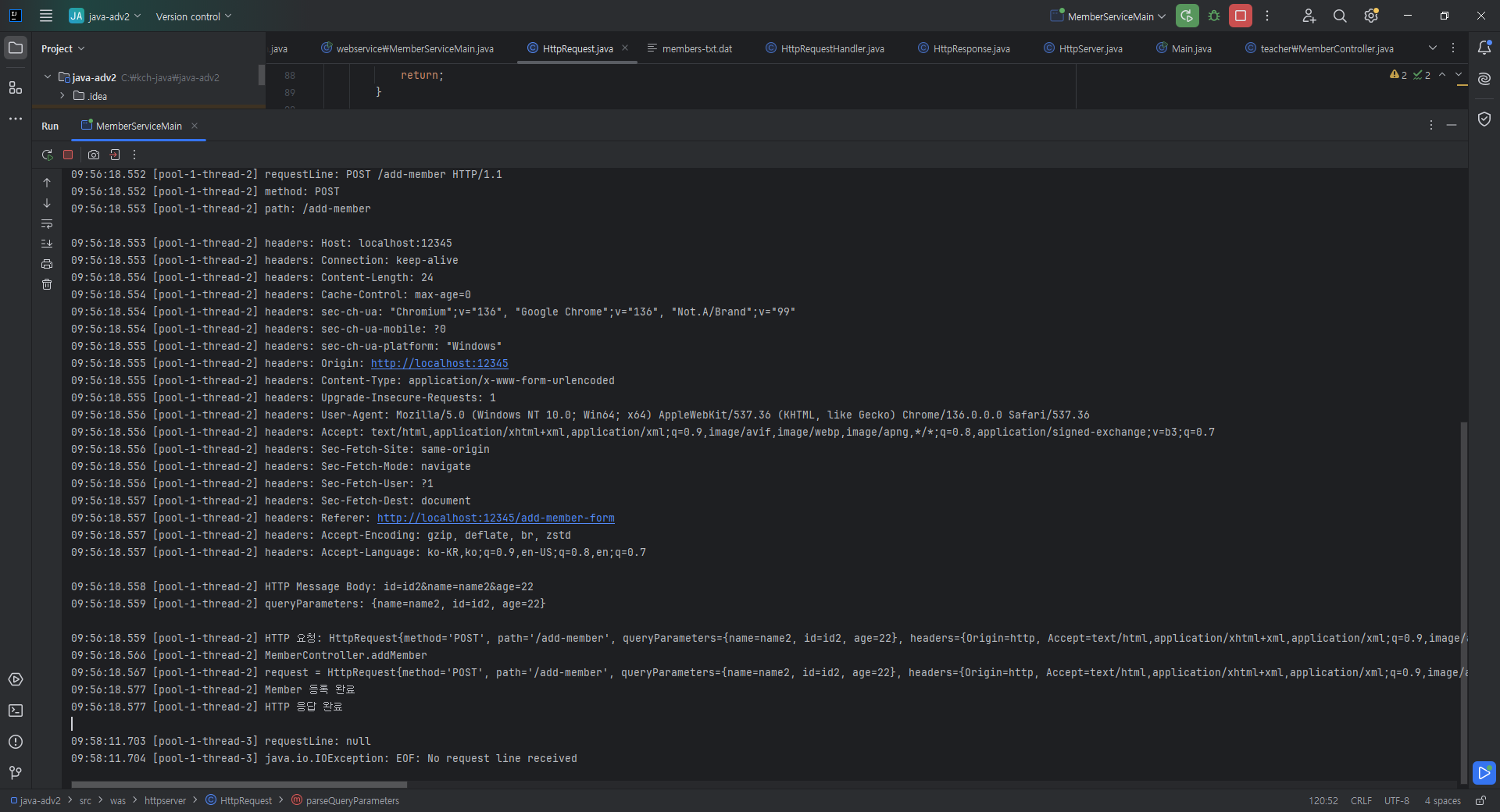Start debugging MemberServiceMain

pyautogui.click(x=1214, y=16)
